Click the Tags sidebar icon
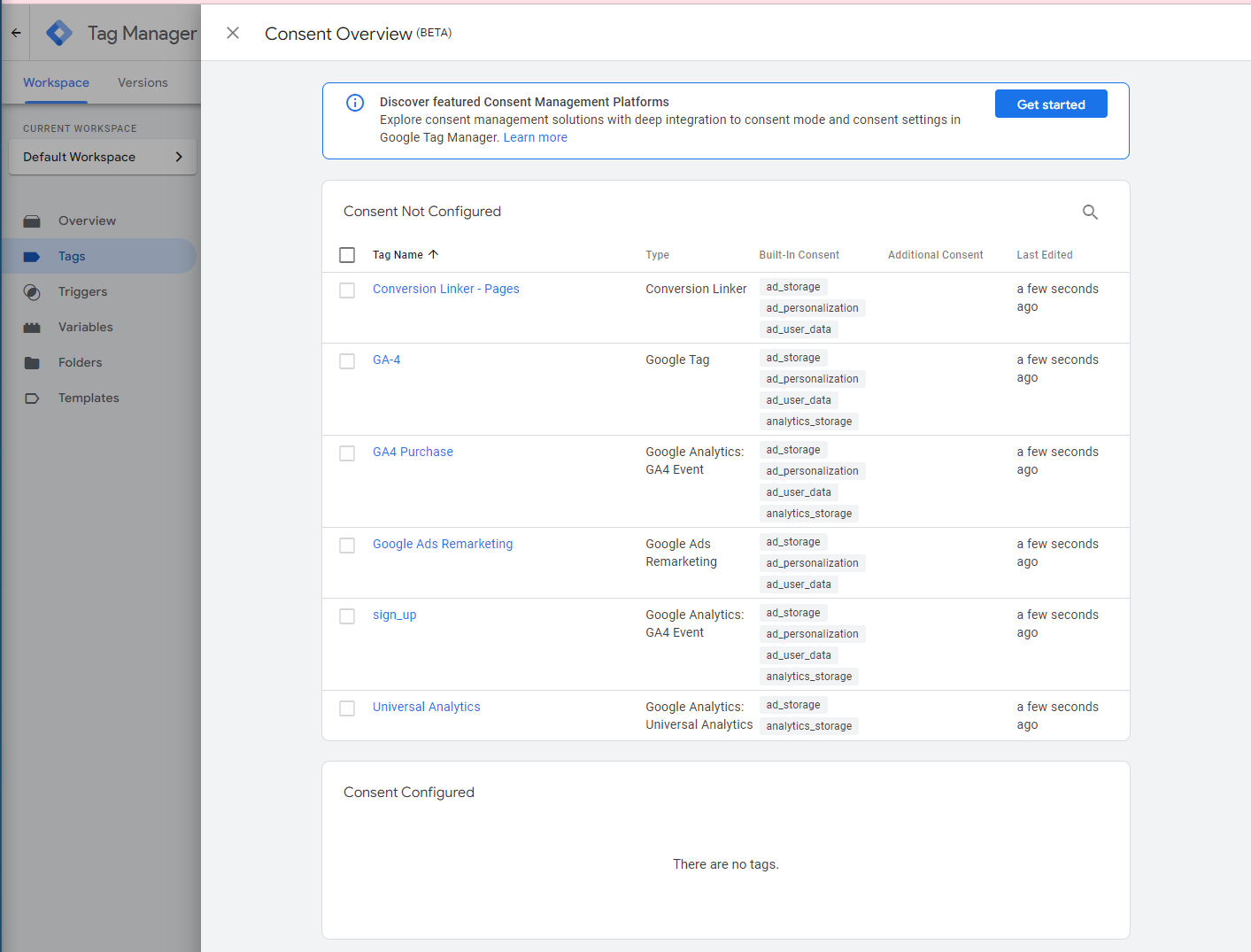The image size is (1251, 952). click(32, 256)
